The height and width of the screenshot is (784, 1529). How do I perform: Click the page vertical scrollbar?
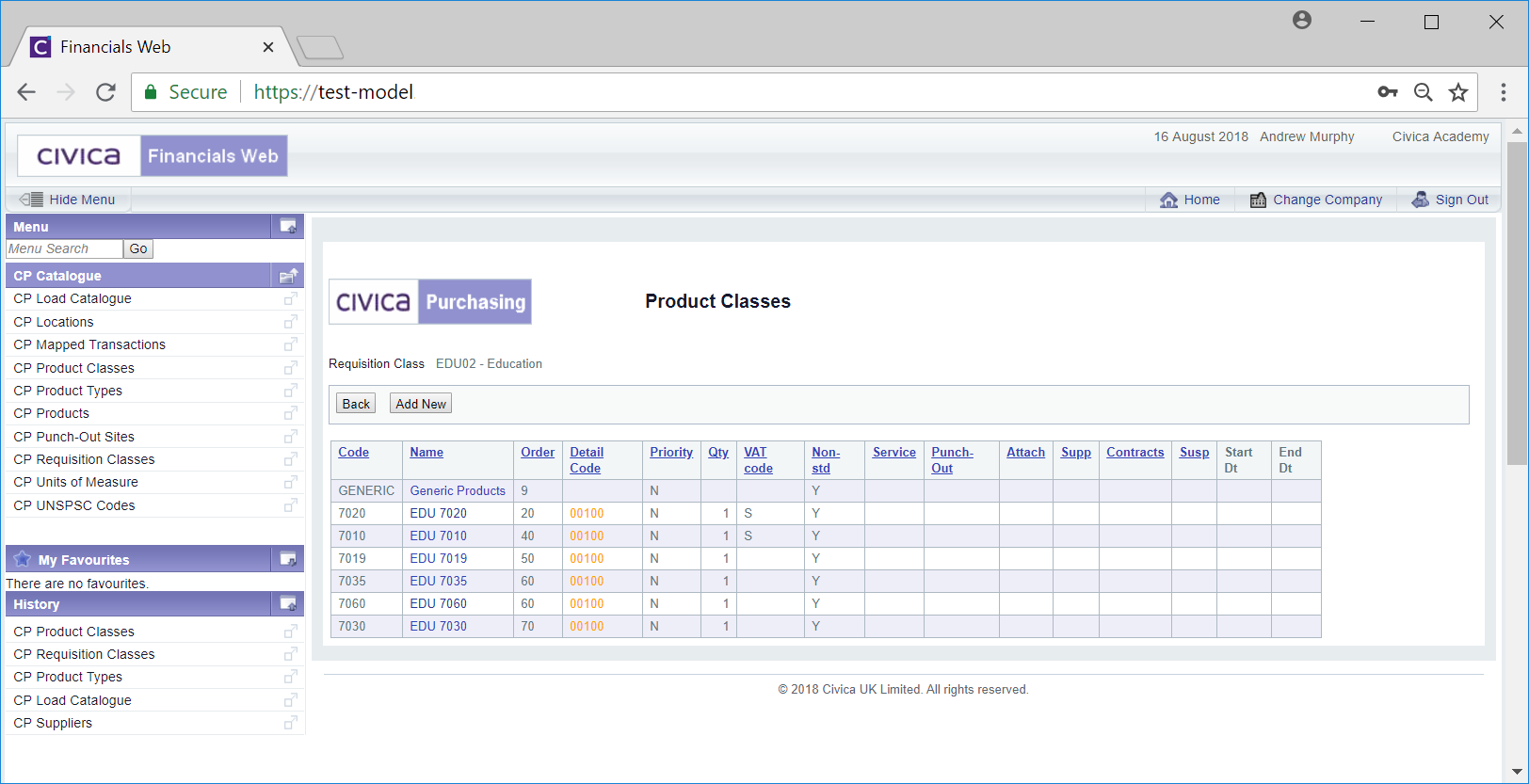[x=1517, y=303]
